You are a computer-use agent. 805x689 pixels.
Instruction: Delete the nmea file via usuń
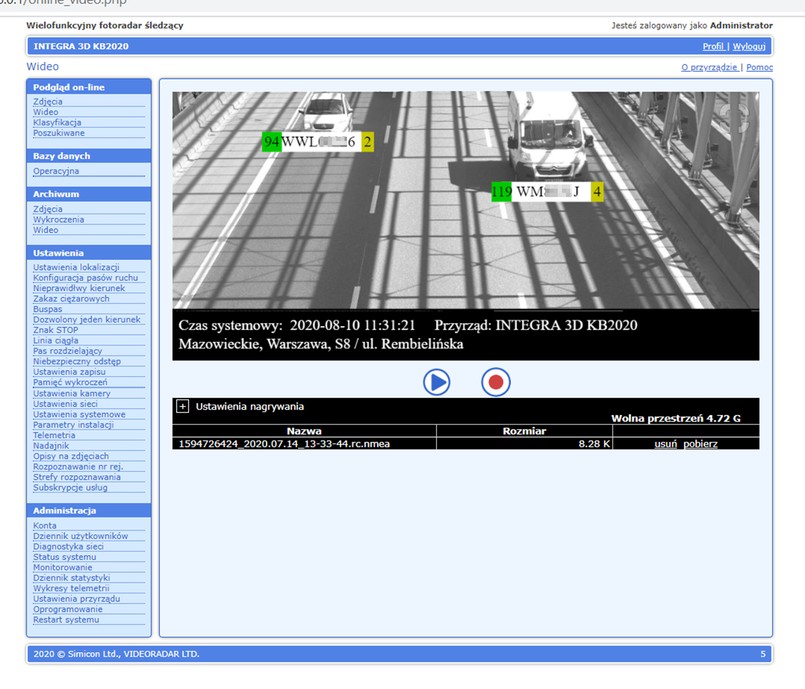(666, 443)
